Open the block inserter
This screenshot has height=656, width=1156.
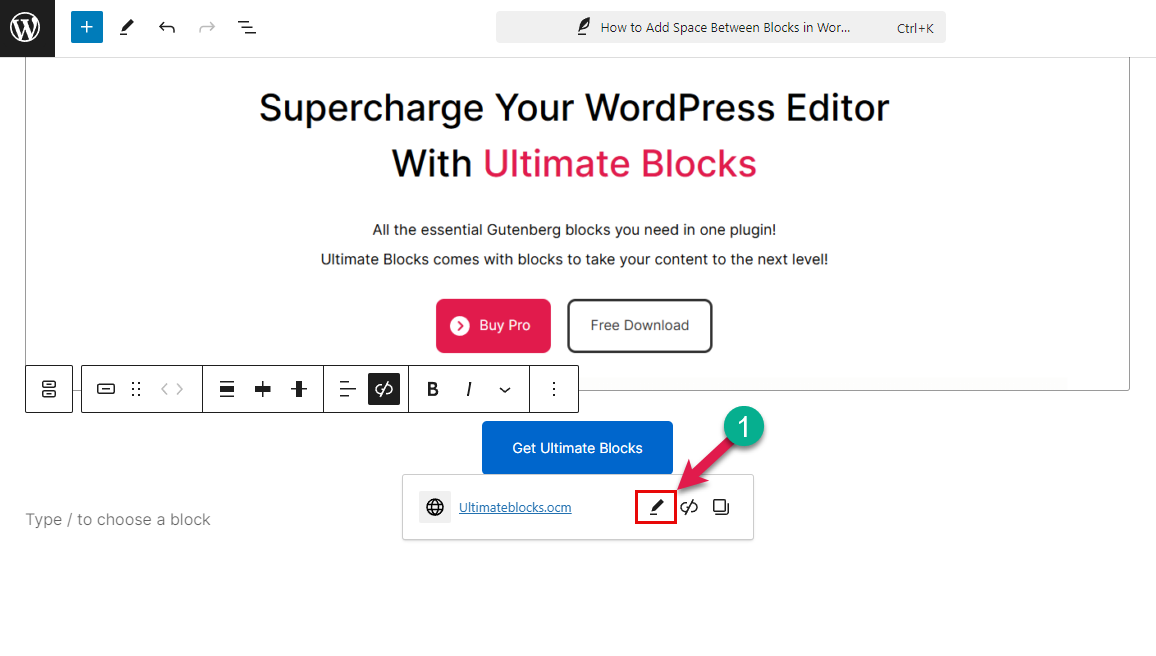86,27
